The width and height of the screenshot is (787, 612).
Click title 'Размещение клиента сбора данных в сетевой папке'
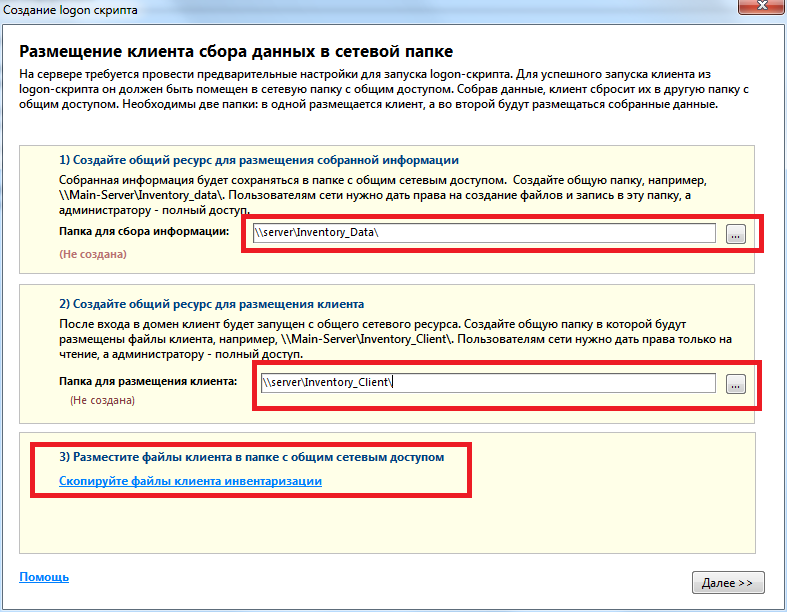(236, 51)
